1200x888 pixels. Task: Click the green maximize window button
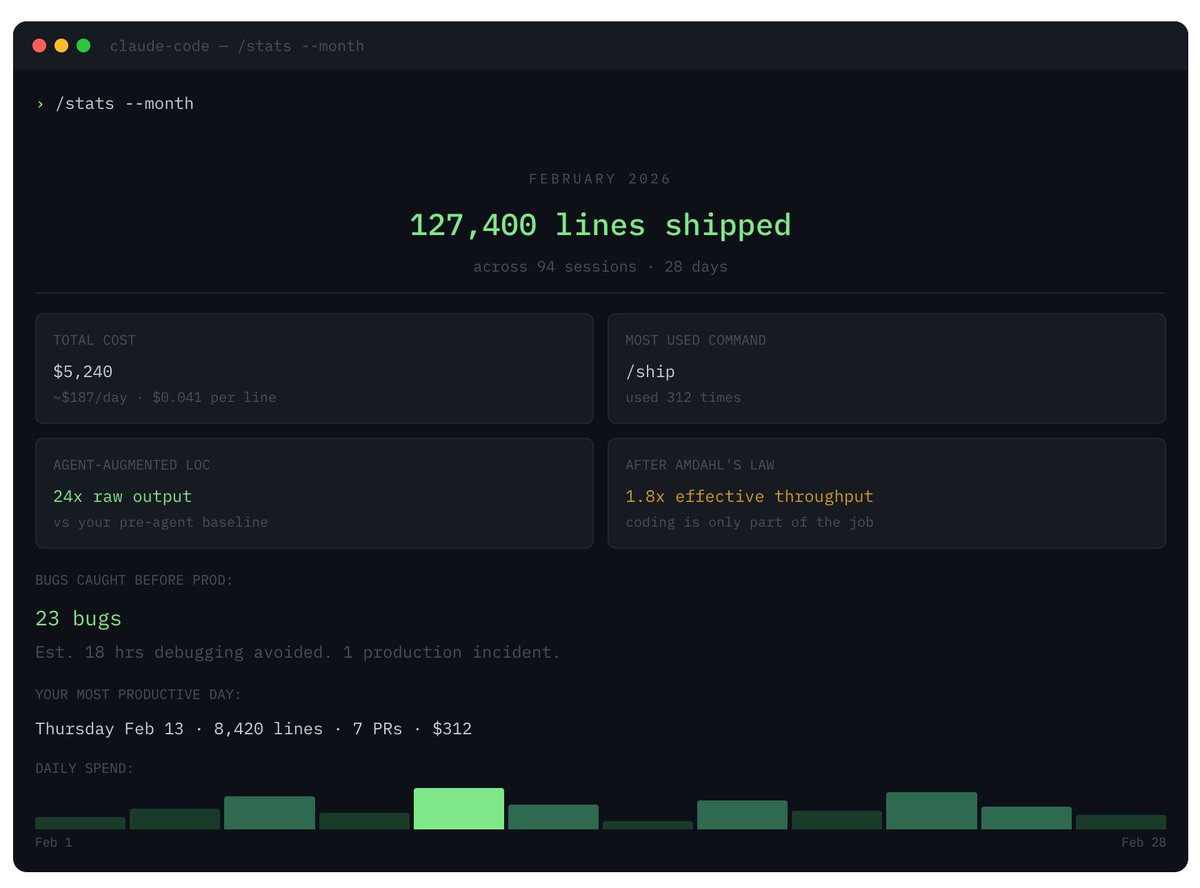(x=83, y=46)
